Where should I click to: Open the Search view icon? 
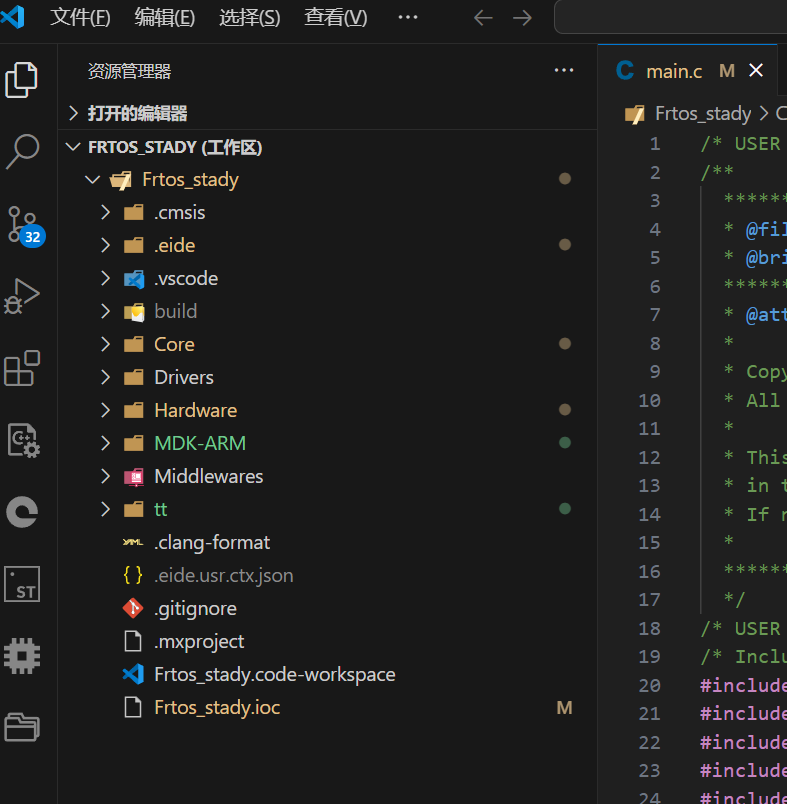click(x=22, y=152)
